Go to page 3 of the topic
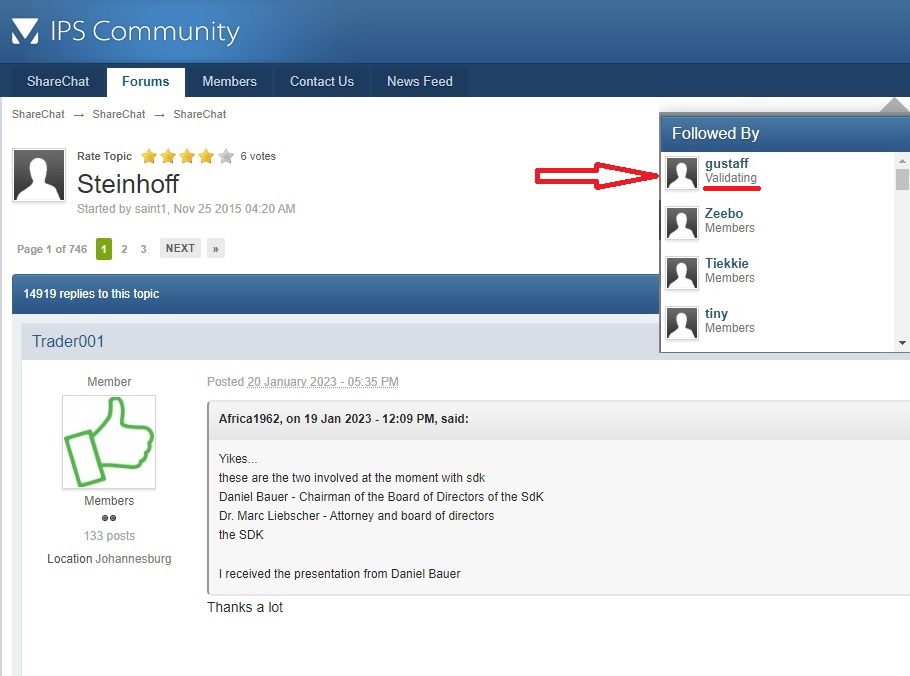This screenshot has width=910, height=676. 143,249
